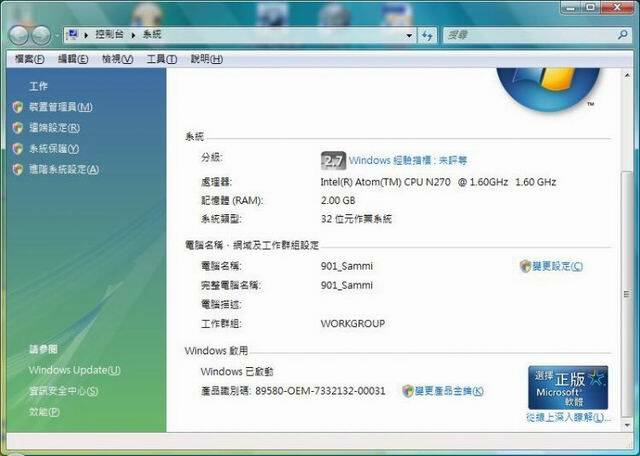Click the Back navigation arrow button
Image resolution: width=640 pixels, height=456 pixels.
18,36
